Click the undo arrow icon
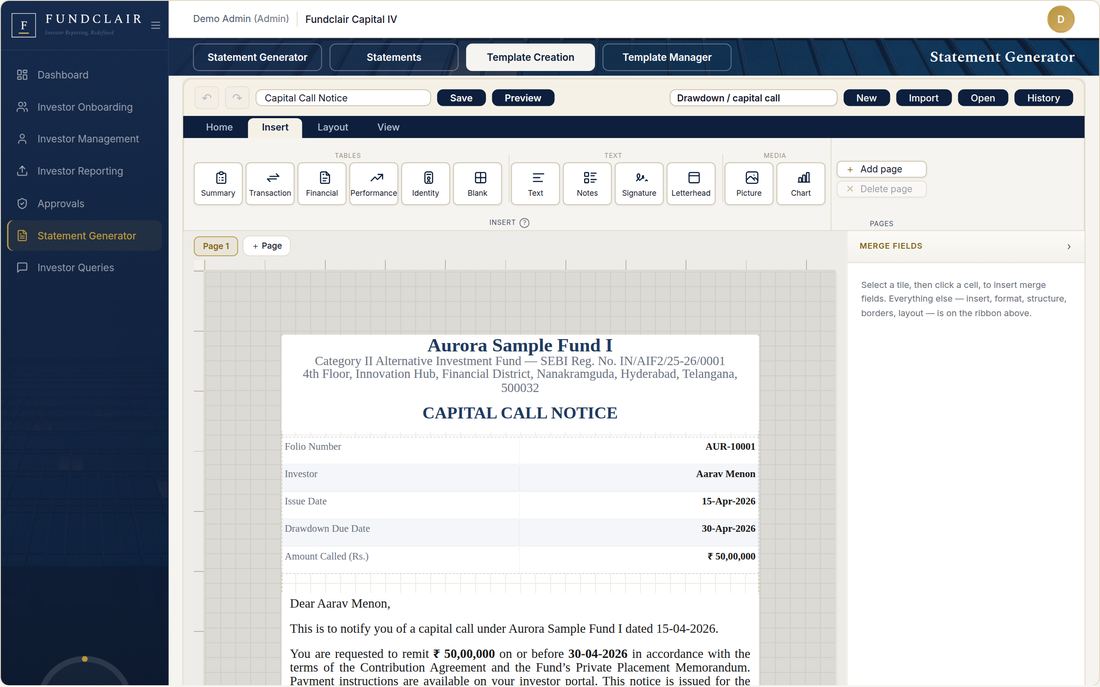This screenshot has width=1100, height=687. pyautogui.click(x=206, y=98)
